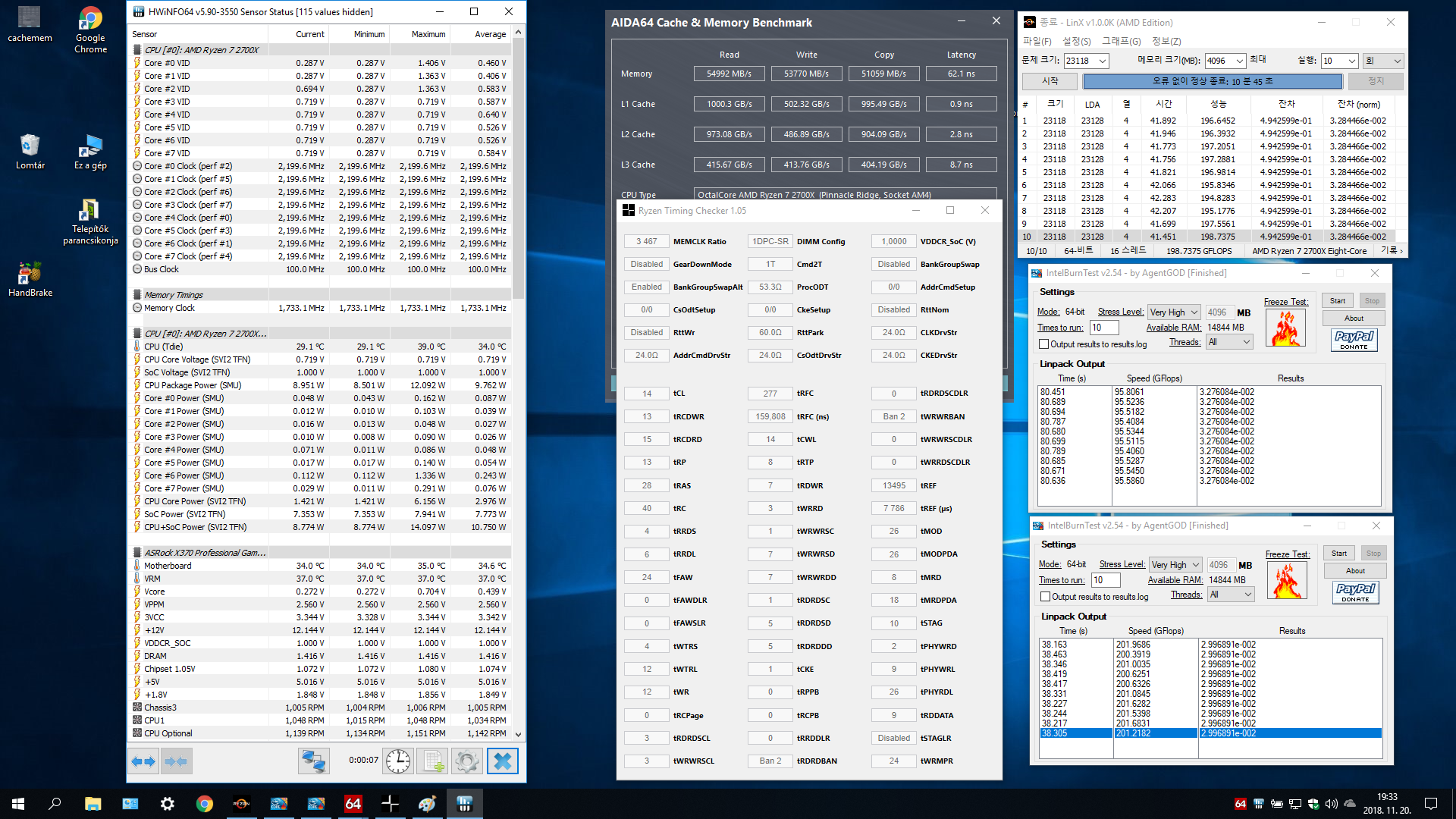
Task: Click HWiNFO scrollbar down arrow
Action: pyautogui.click(x=519, y=734)
